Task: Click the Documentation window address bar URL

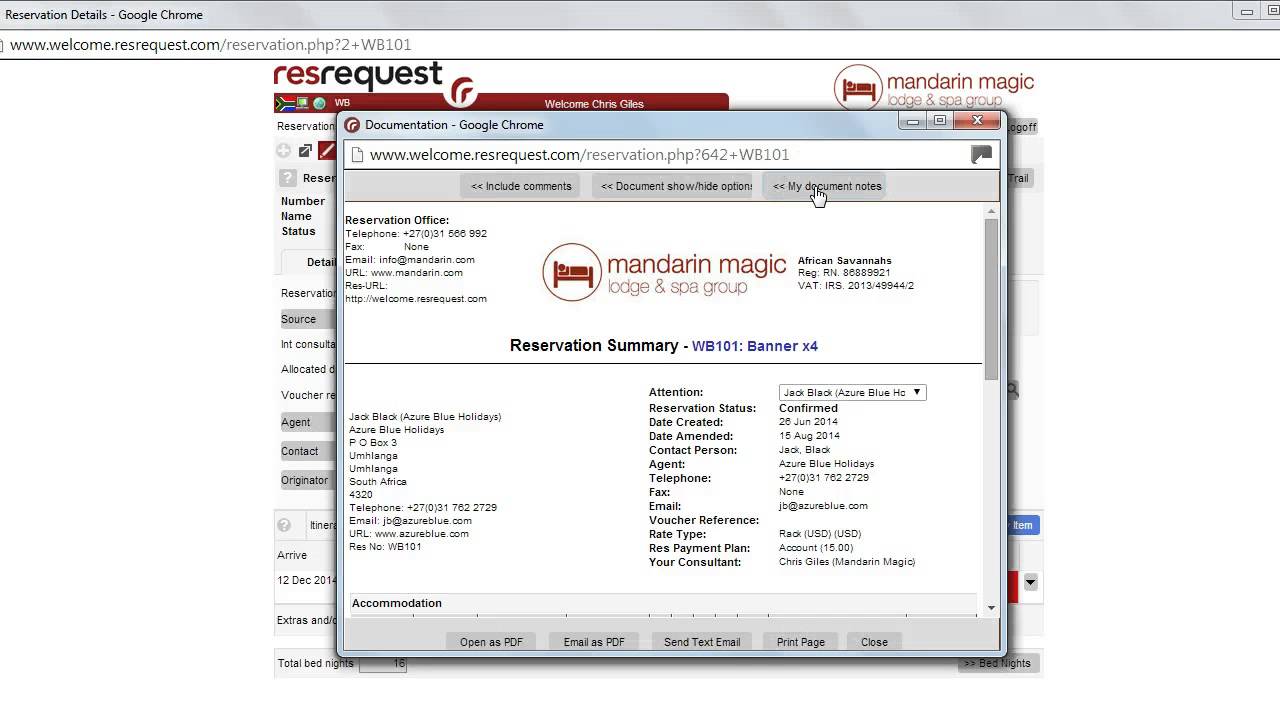Action: [x=579, y=155]
